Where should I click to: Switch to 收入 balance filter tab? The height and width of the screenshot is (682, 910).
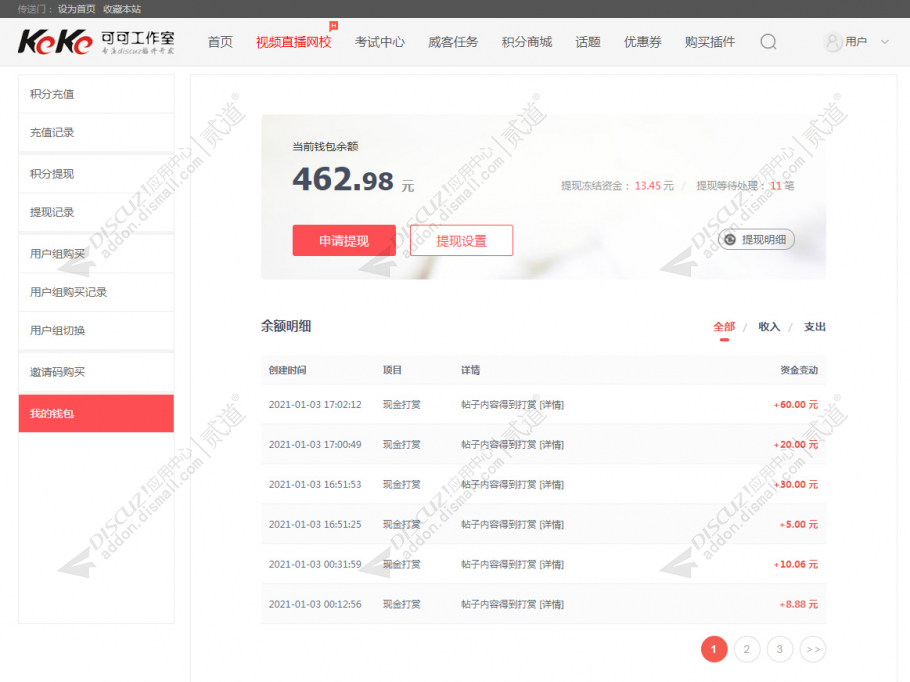769,327
